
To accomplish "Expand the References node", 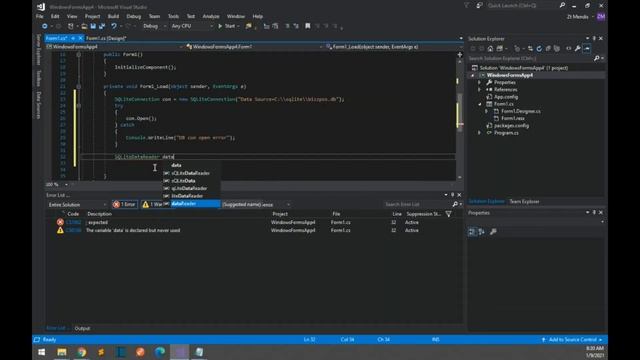I will (x=480, y=90).
